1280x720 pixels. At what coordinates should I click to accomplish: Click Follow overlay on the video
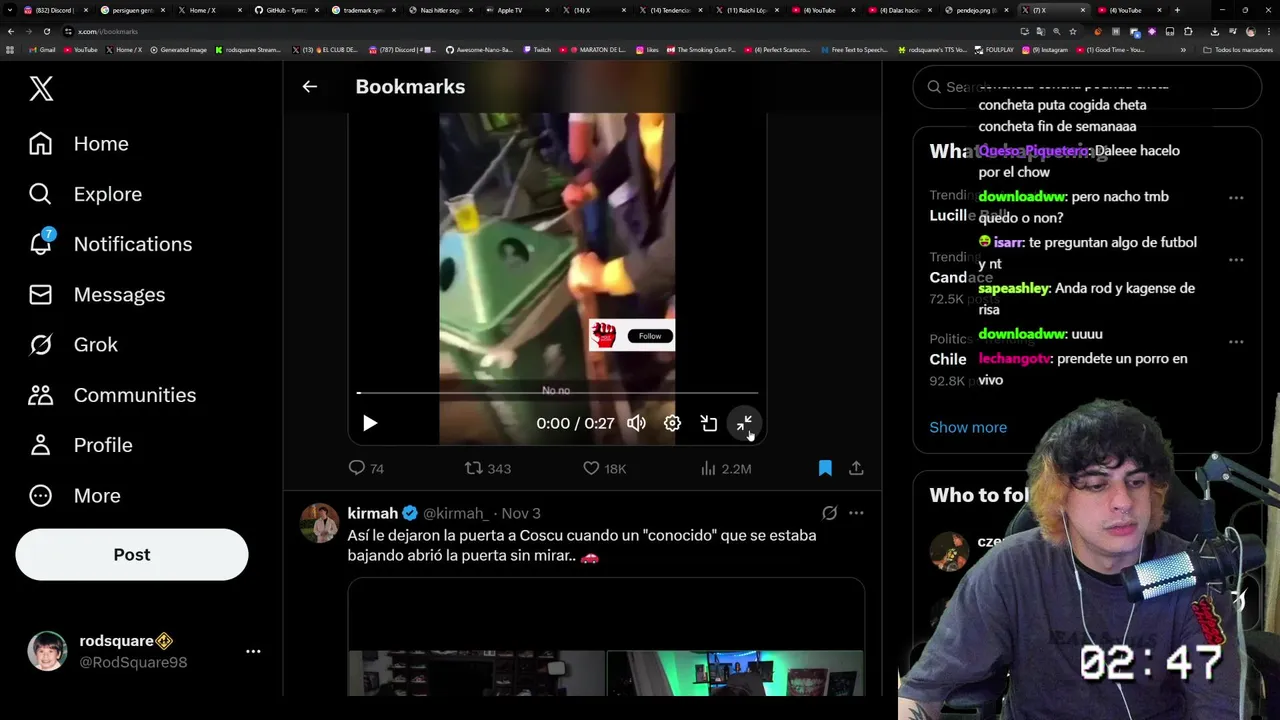[x=650, y=336]
